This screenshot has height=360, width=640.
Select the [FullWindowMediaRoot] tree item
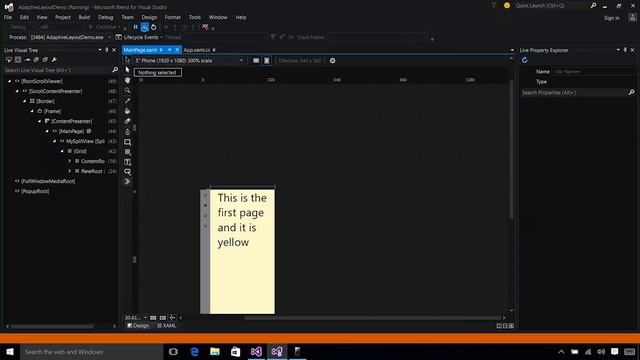(48, 181)
